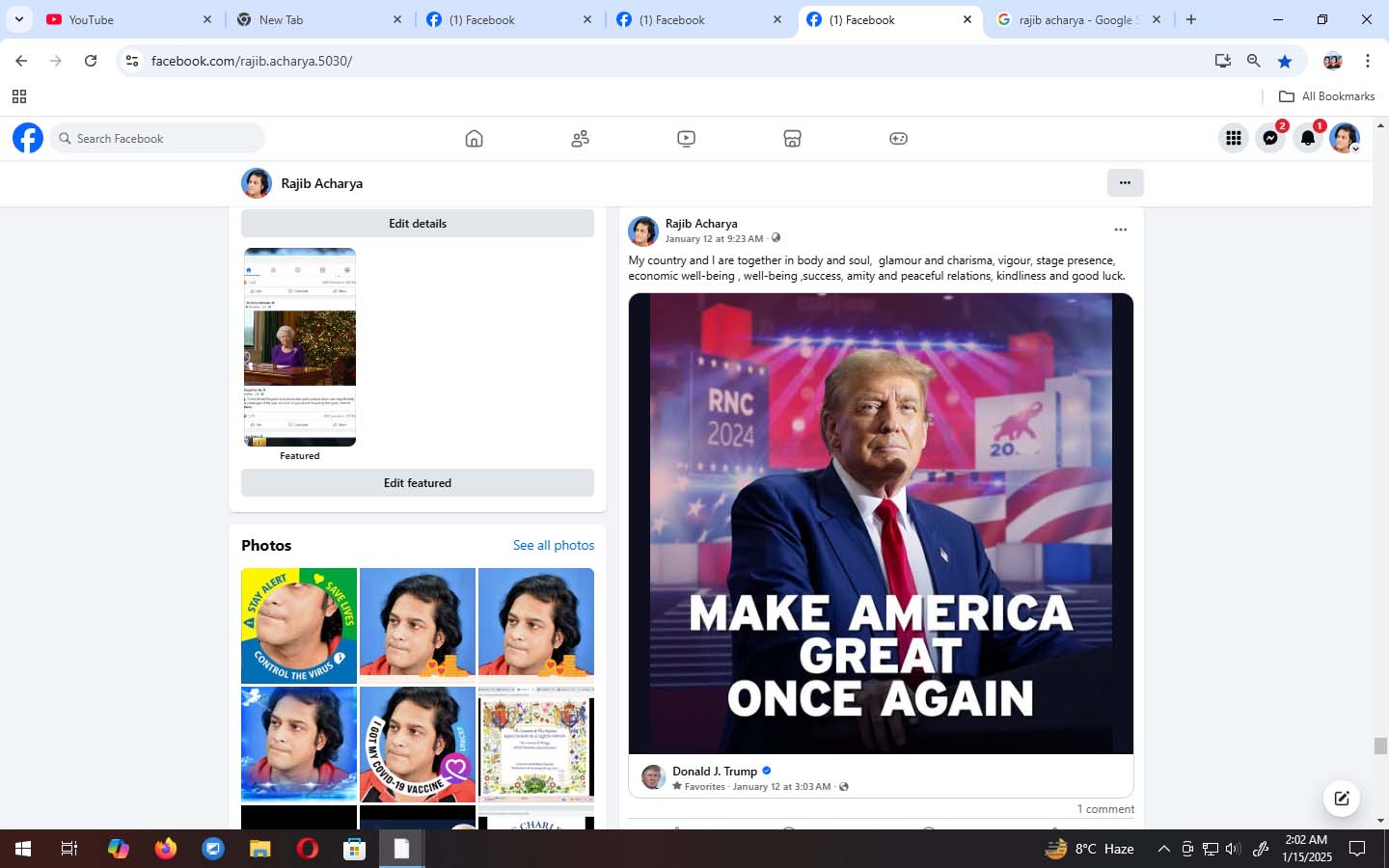The image size is (1389, 868).
Task: Open Facebook Notifications bell
Action: coord(1308,138)
